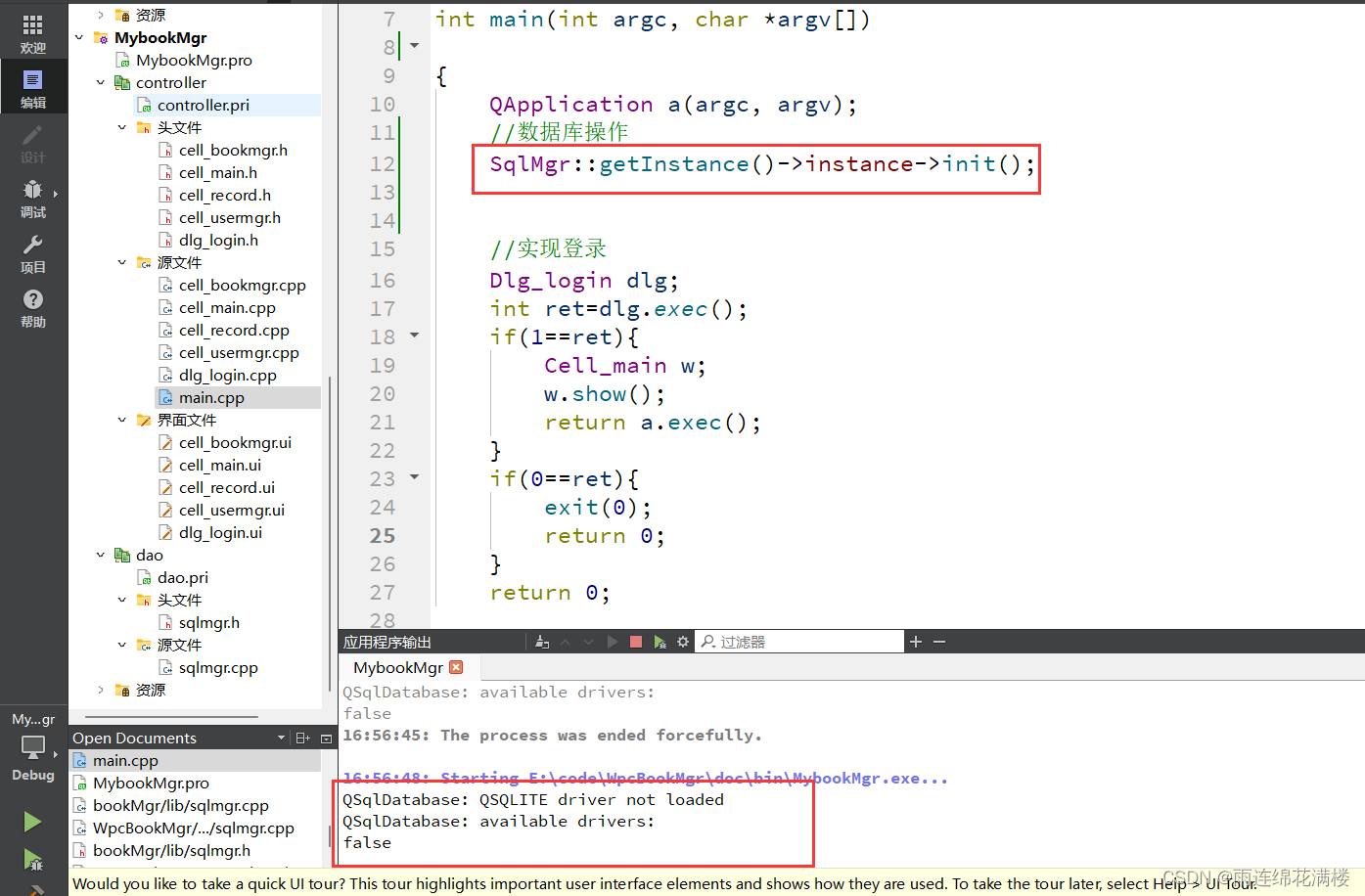Image resolution: width=1365 pixels, height=896 pixels.
Task: Open dlg_login.ui form file
Action: tap(220, 532)
